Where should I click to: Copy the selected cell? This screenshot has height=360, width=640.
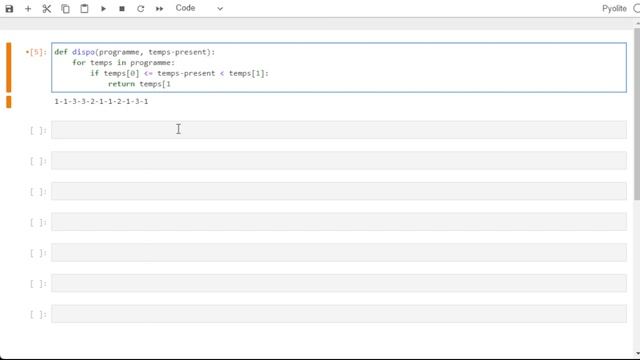pyautogui.click(x=65, y=9)
